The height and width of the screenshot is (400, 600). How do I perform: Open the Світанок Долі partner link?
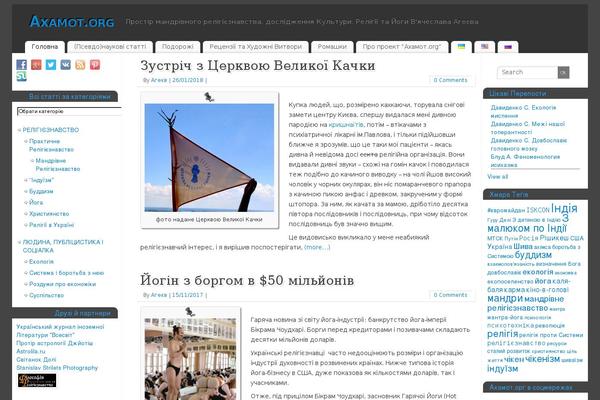click(x=36, y=359)
